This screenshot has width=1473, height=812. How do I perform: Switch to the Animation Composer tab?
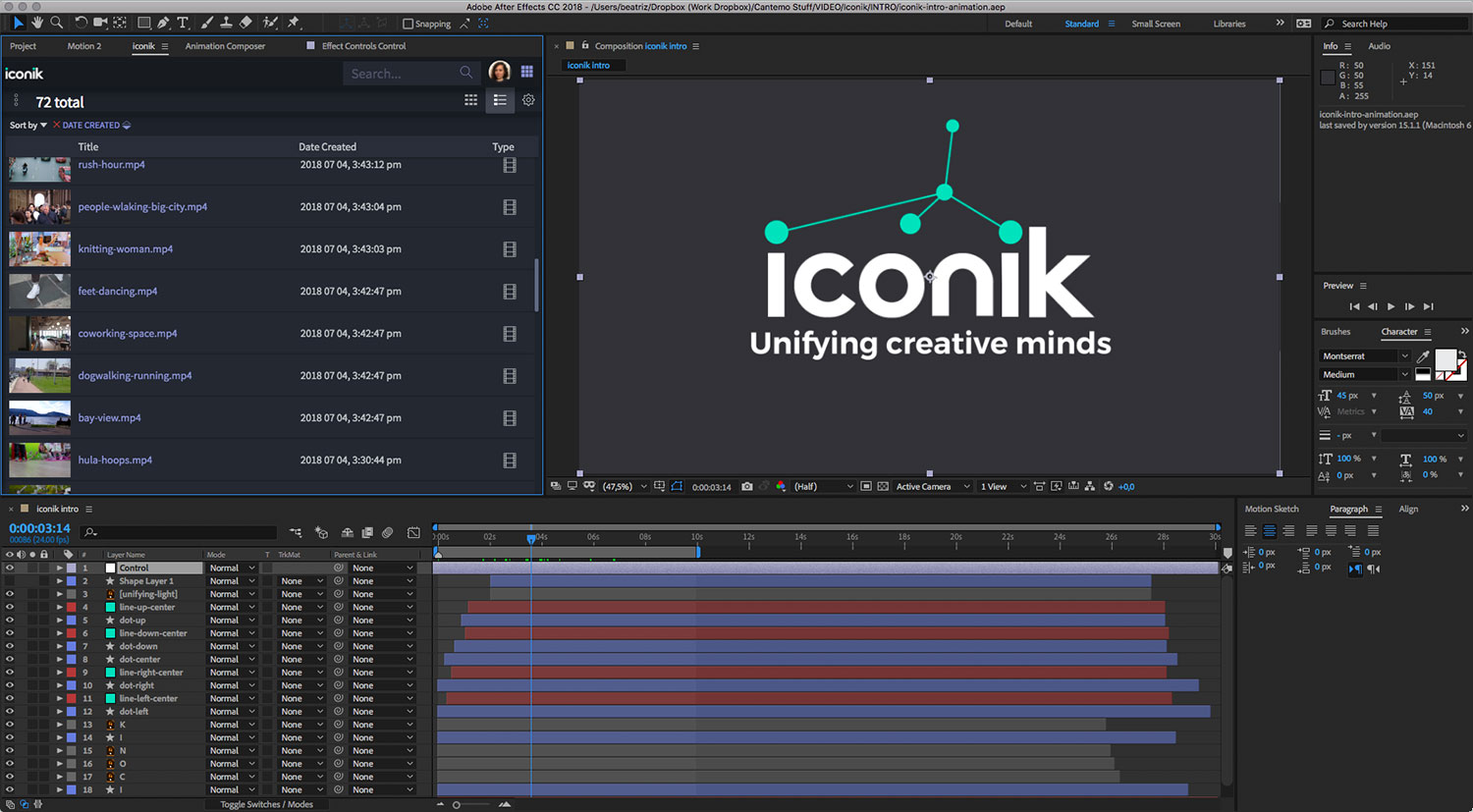[x=225, y=46]
